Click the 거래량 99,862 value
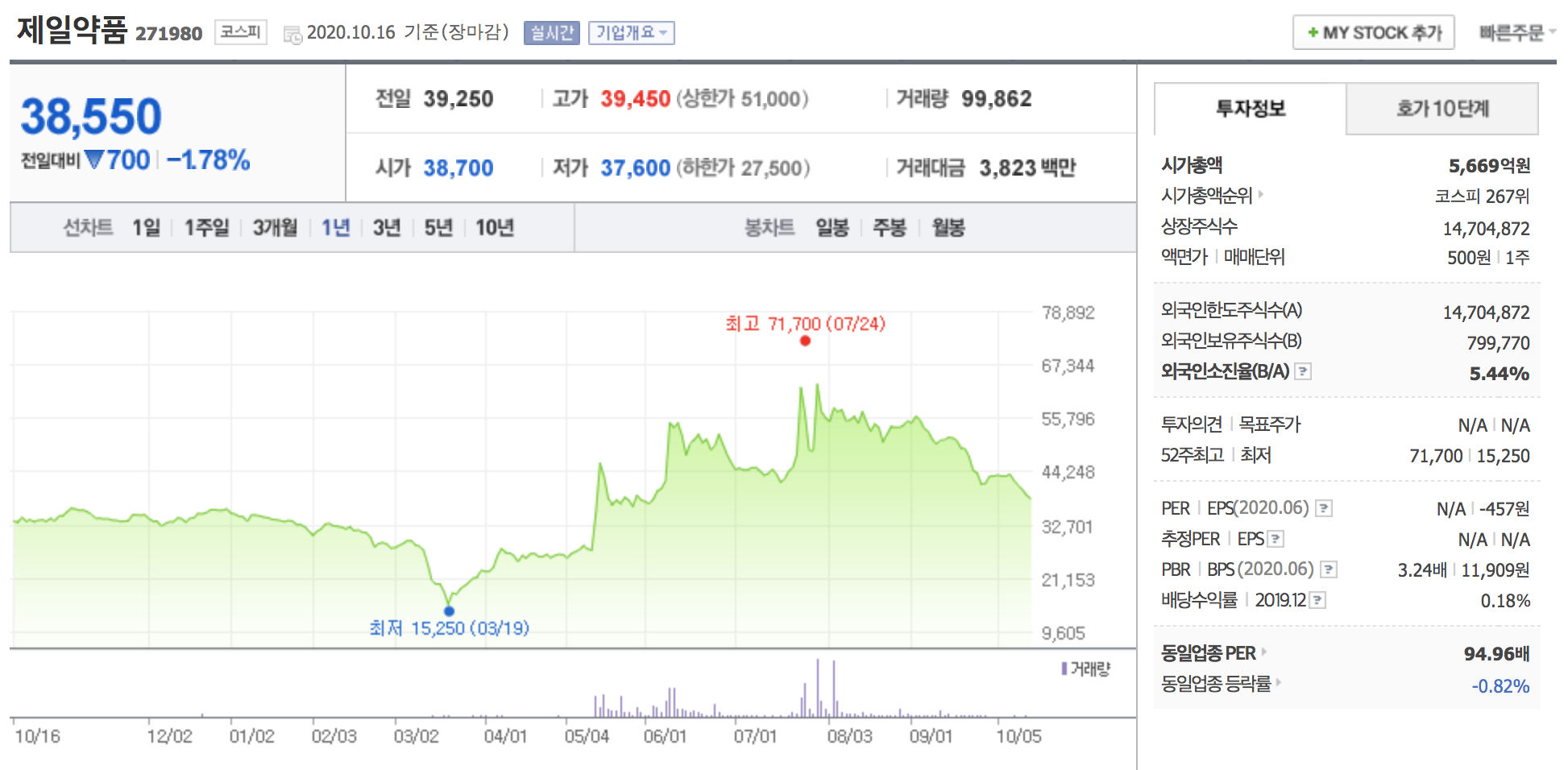The image size is (1568, 770). 997,99
